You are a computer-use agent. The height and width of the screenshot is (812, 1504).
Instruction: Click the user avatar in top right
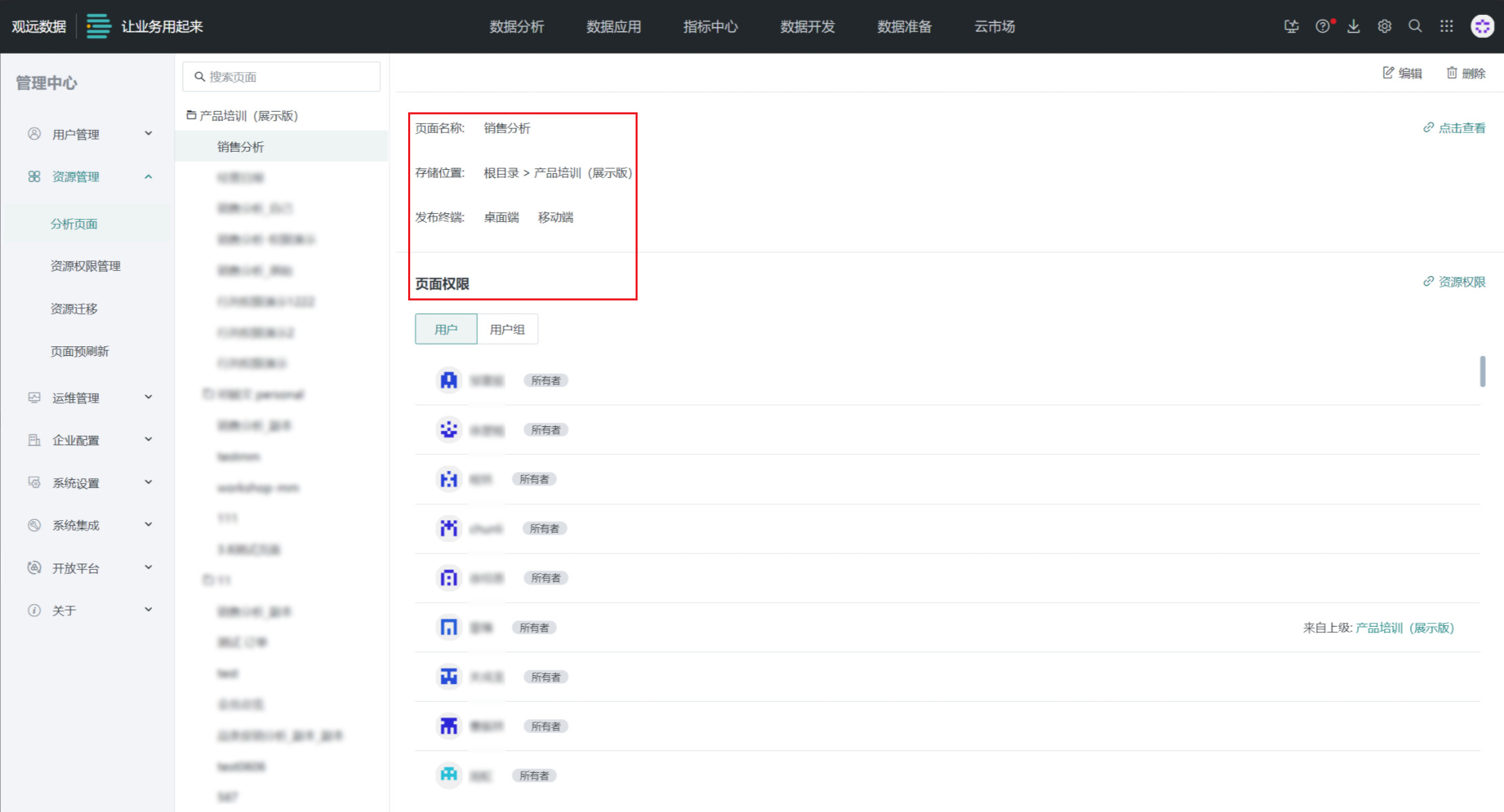[1482, 26]
